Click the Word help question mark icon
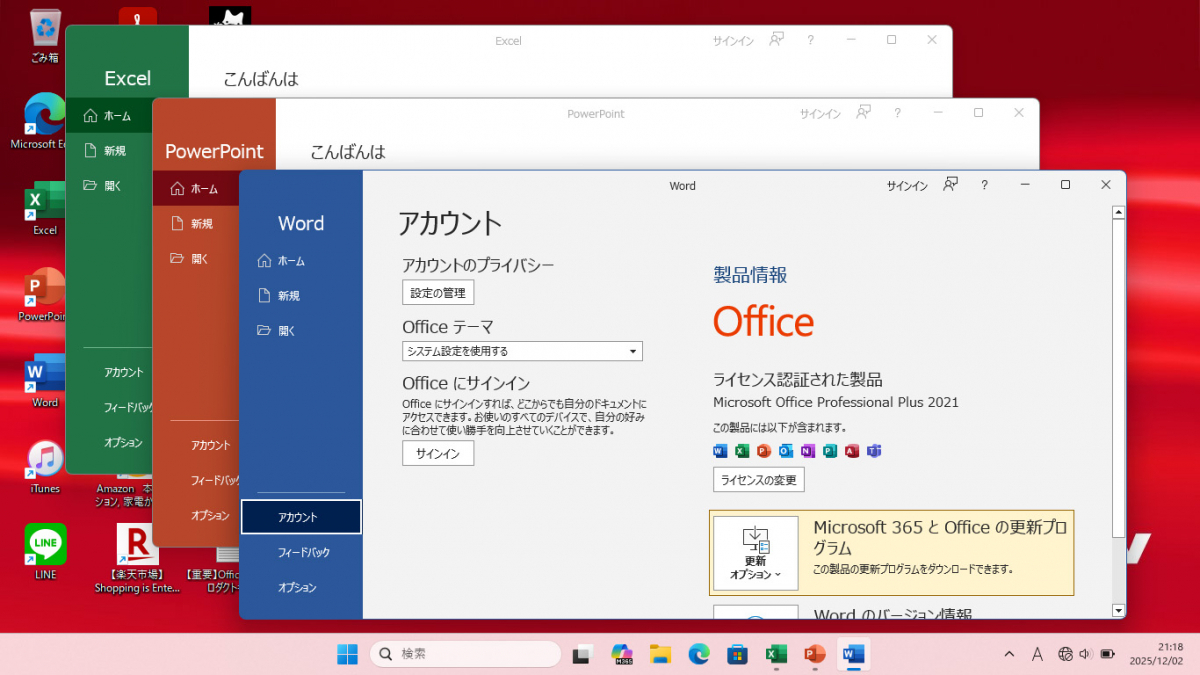 (x=984, y=185)
